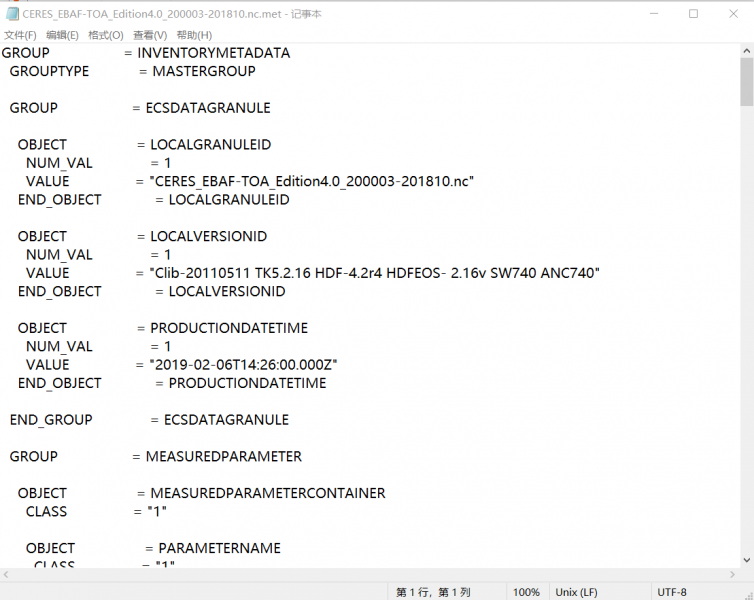Open the 文件(F) menu

point(20,35)
